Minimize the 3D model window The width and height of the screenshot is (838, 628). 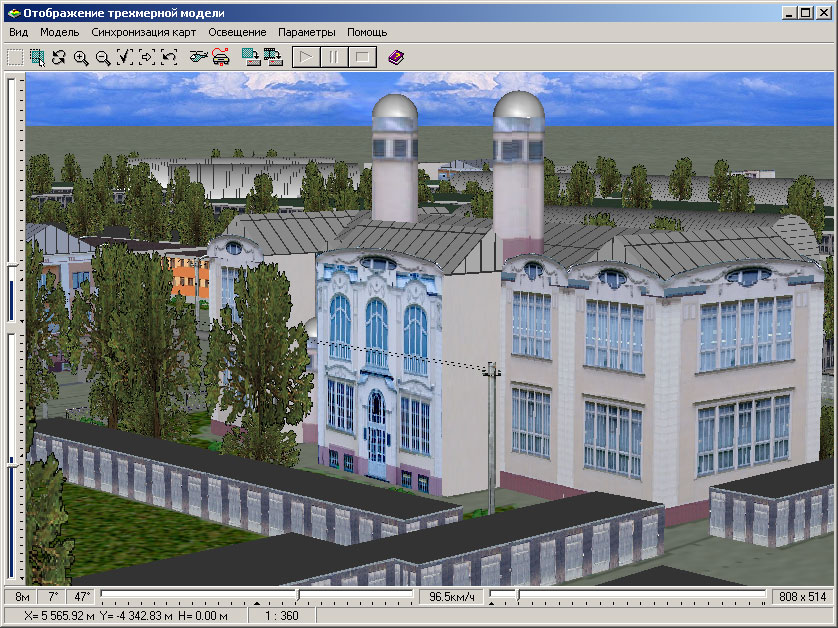pyautogui.click(x=789, y=13)
